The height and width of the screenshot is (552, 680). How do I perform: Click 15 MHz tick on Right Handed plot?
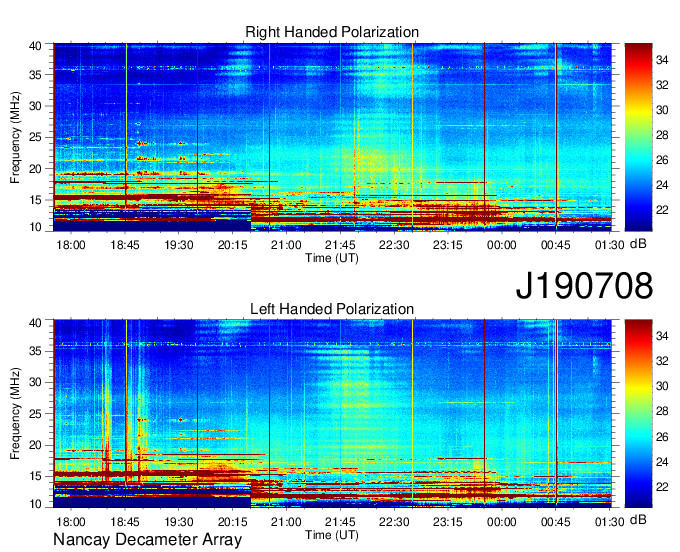point(35,200)
